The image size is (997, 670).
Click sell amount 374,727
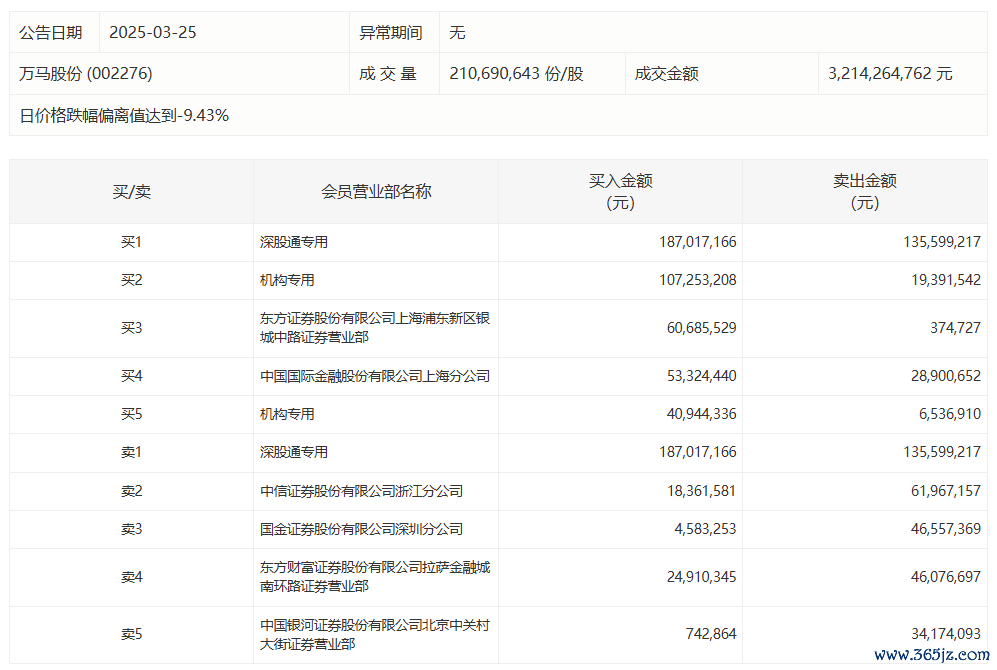coord(955,328)
